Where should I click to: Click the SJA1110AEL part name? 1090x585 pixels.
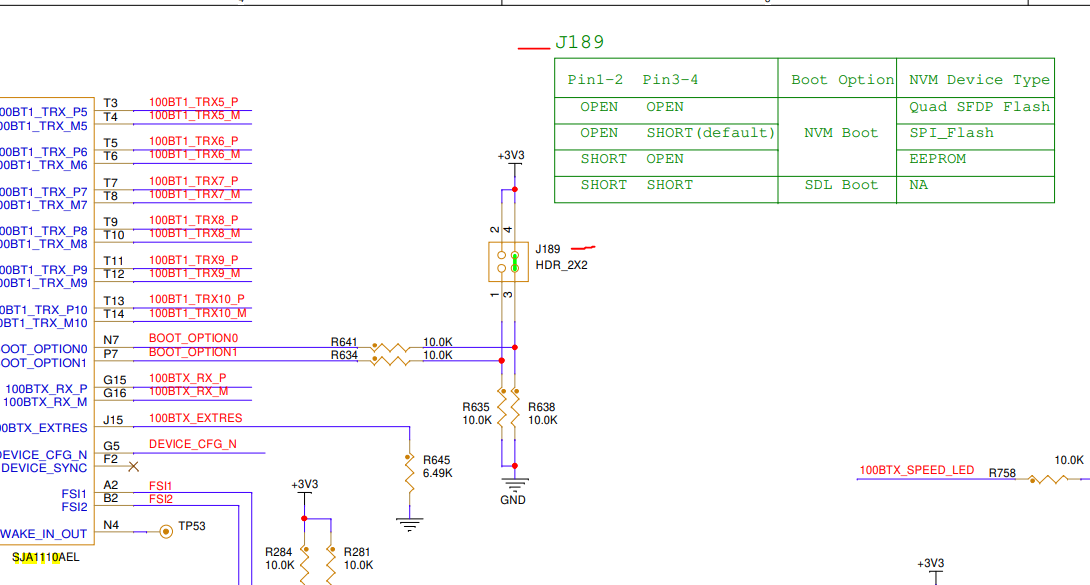pyautogui.click(x=46, y=557)
